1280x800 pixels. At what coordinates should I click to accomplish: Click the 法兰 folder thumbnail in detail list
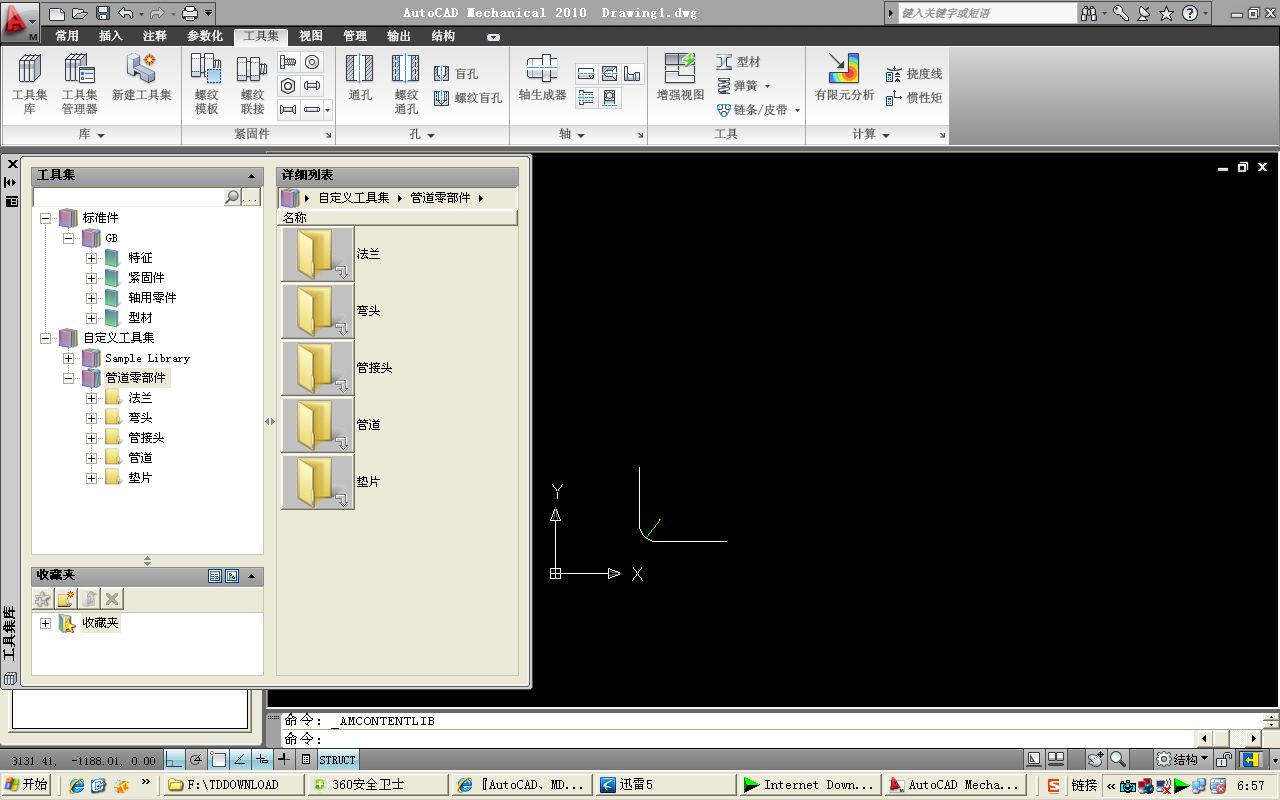318,254
